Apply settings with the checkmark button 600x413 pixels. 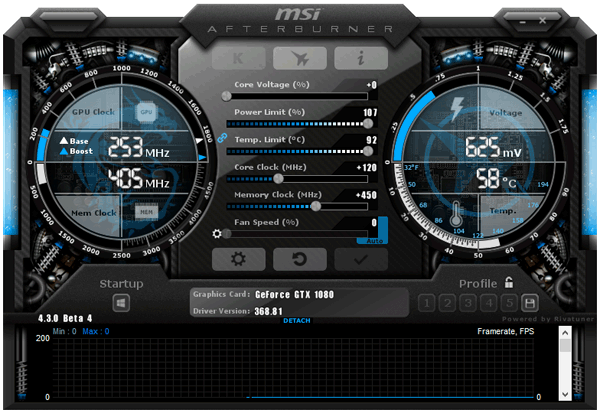361,259
